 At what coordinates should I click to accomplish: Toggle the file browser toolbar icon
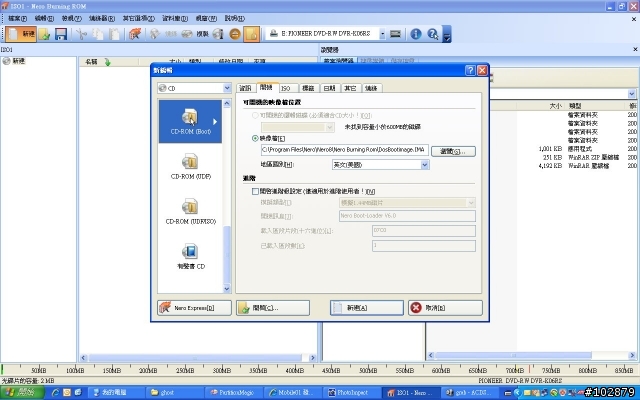click(x=251, y=34)
